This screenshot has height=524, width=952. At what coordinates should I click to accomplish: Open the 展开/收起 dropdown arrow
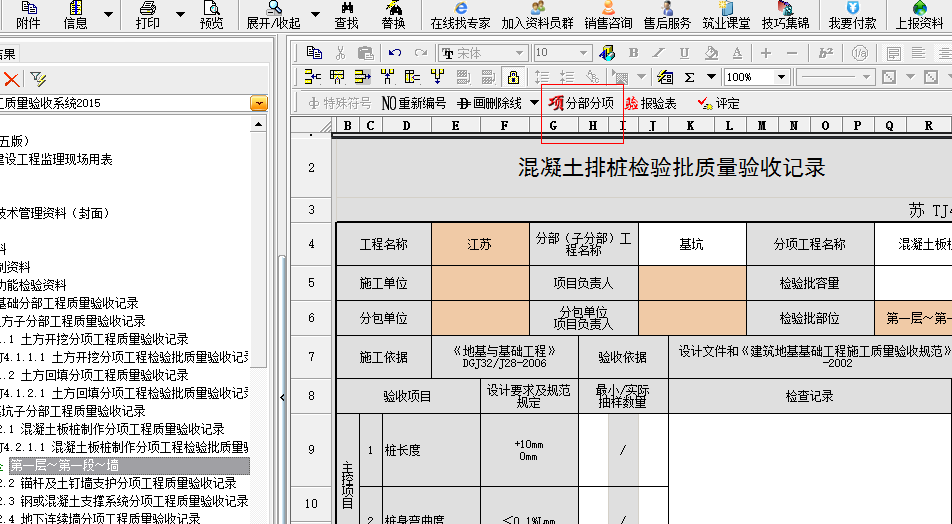(x=315, y=15)
